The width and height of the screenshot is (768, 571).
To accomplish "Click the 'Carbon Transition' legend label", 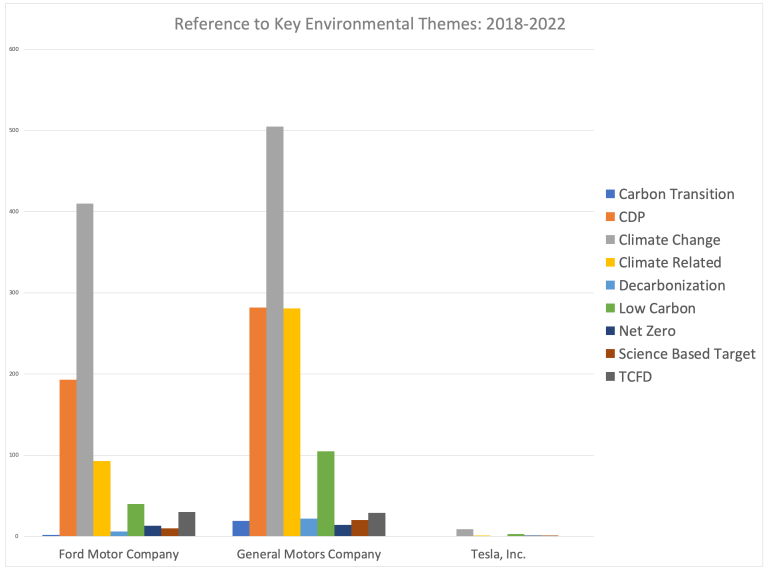I will tap(676, 194).
